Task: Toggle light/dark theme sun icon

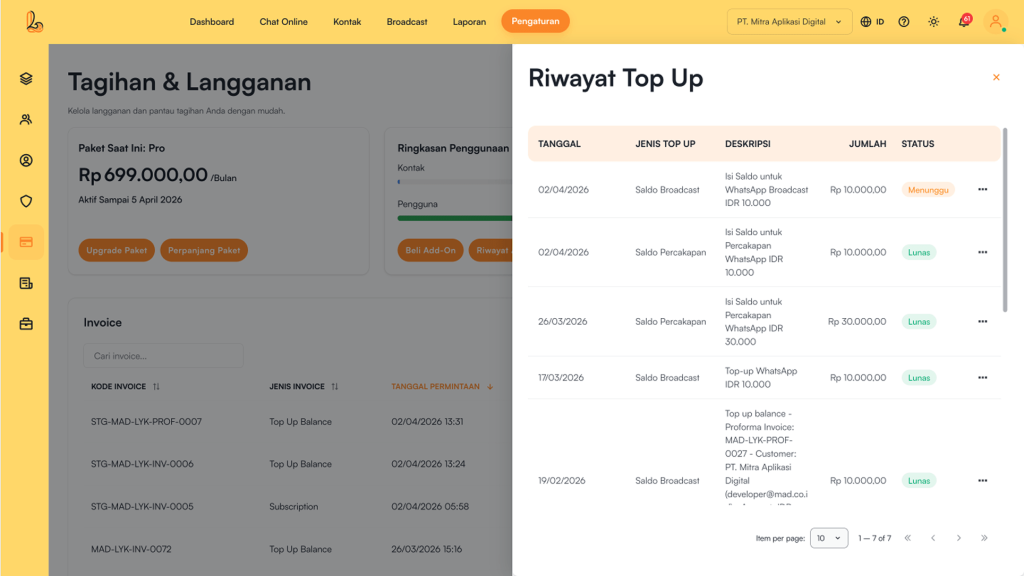Action: pos(934,22)
